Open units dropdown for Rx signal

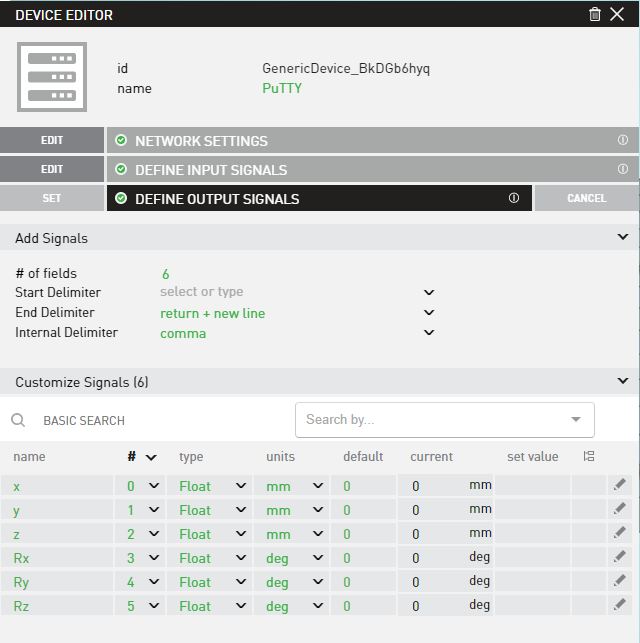tap(318, 558)
